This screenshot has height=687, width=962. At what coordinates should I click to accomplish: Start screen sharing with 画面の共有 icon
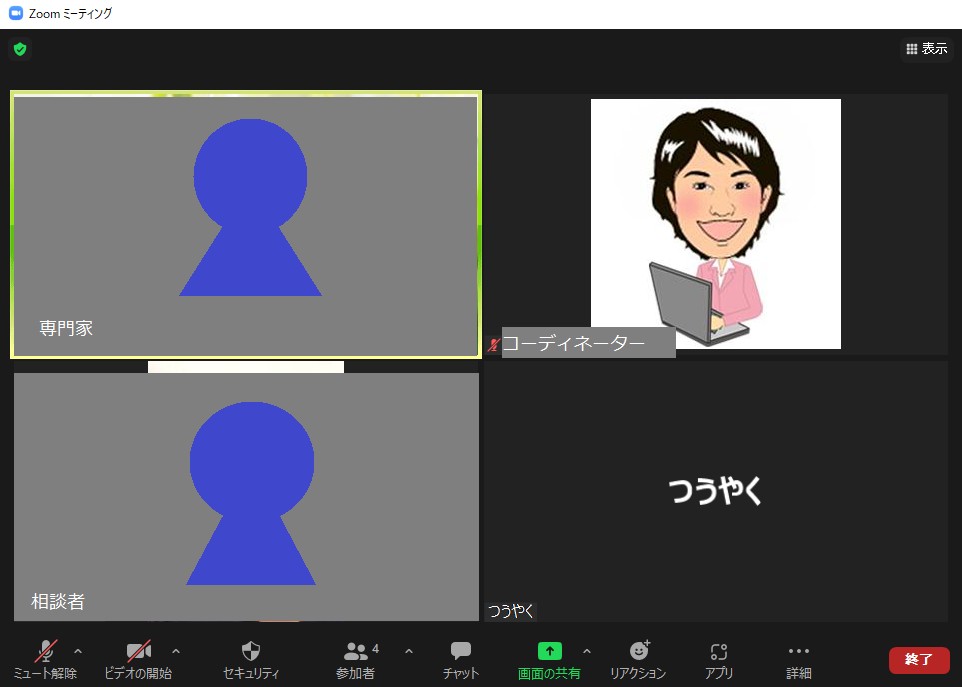click(549, 652)
